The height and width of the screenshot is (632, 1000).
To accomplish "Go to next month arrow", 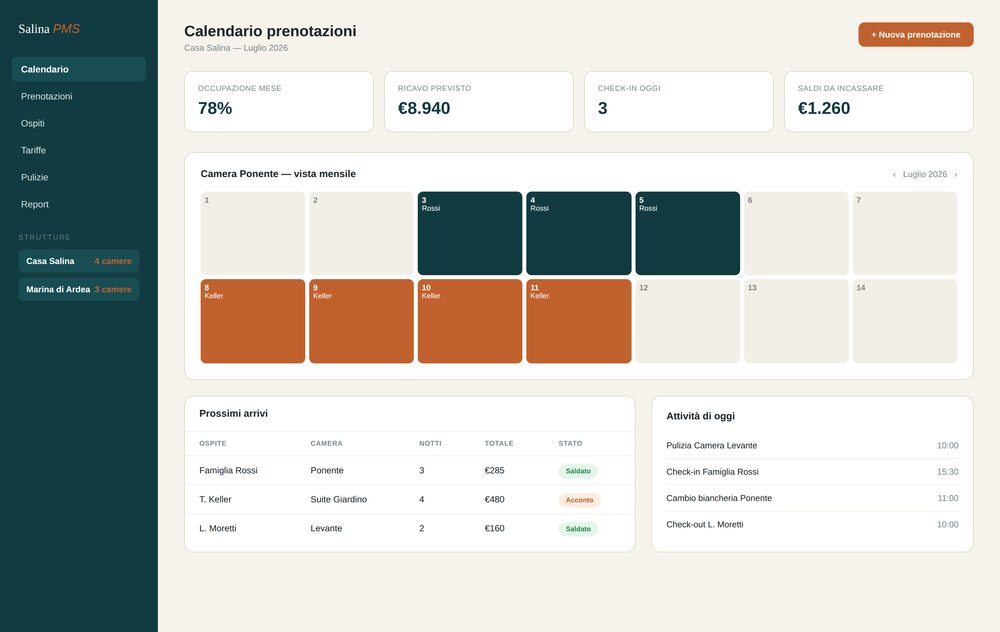I will click(x=955, y=174).
